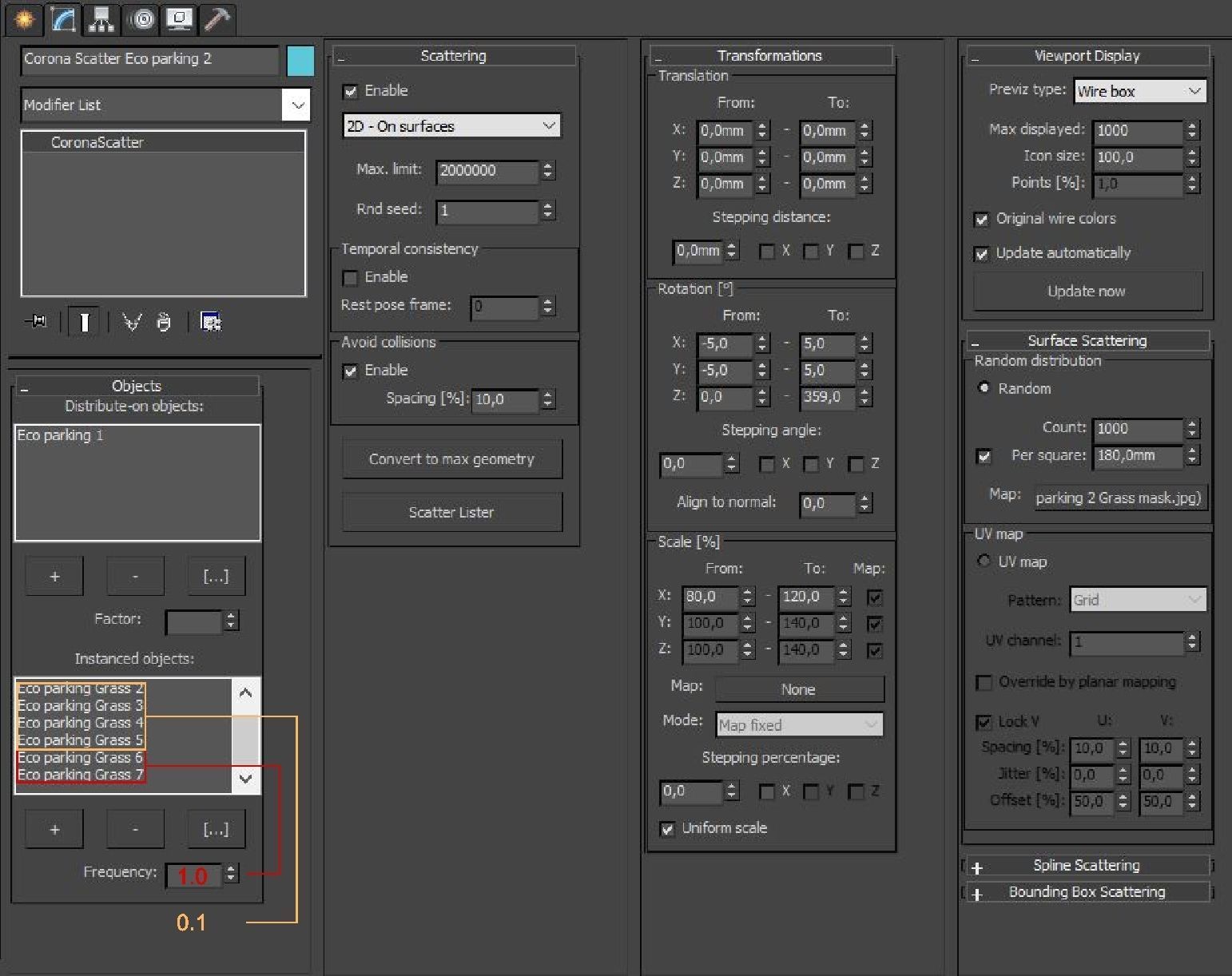Screen dimensions: 1232x976
Task: Click the Spacing [%] field under Avoid collisions
Action: coord(505,399)
